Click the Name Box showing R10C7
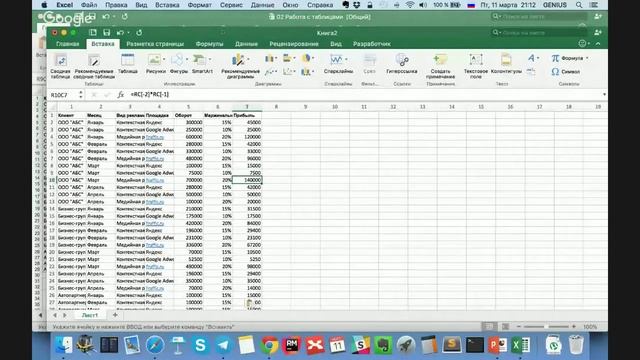This screenshot has width=640, height=360. [63, 95]
